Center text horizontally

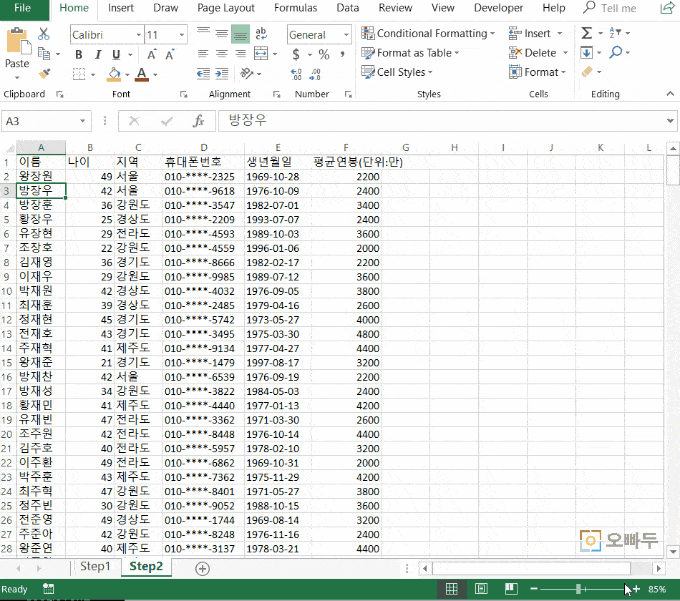click(x=222, y=53)
